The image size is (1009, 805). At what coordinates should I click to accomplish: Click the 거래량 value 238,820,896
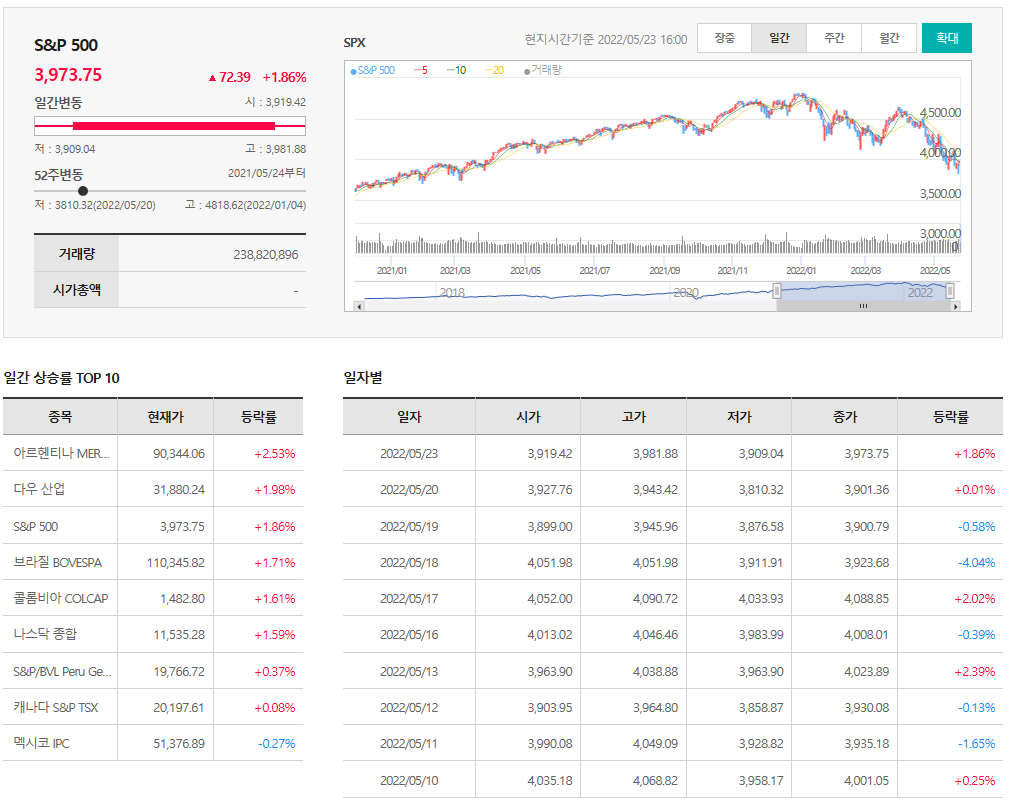(x=266, y=255)
